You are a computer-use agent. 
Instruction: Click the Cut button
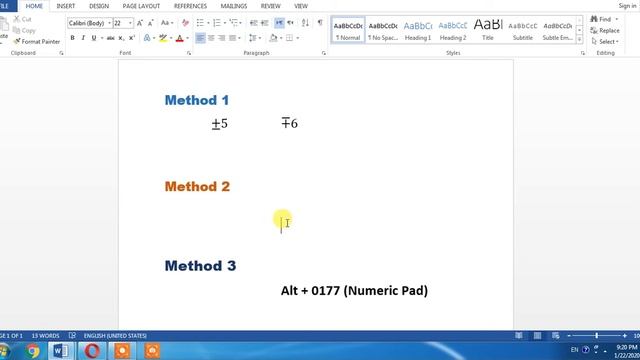pos(22,19)
